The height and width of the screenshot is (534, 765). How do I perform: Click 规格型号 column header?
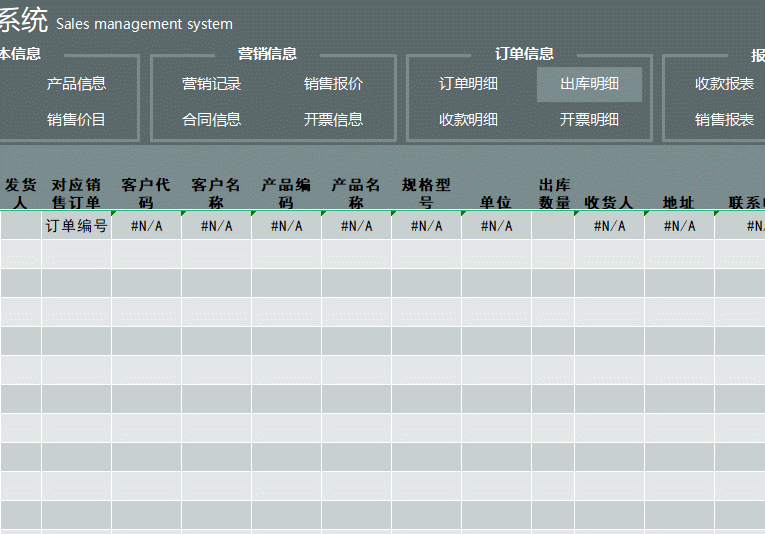tap(426, 193)
